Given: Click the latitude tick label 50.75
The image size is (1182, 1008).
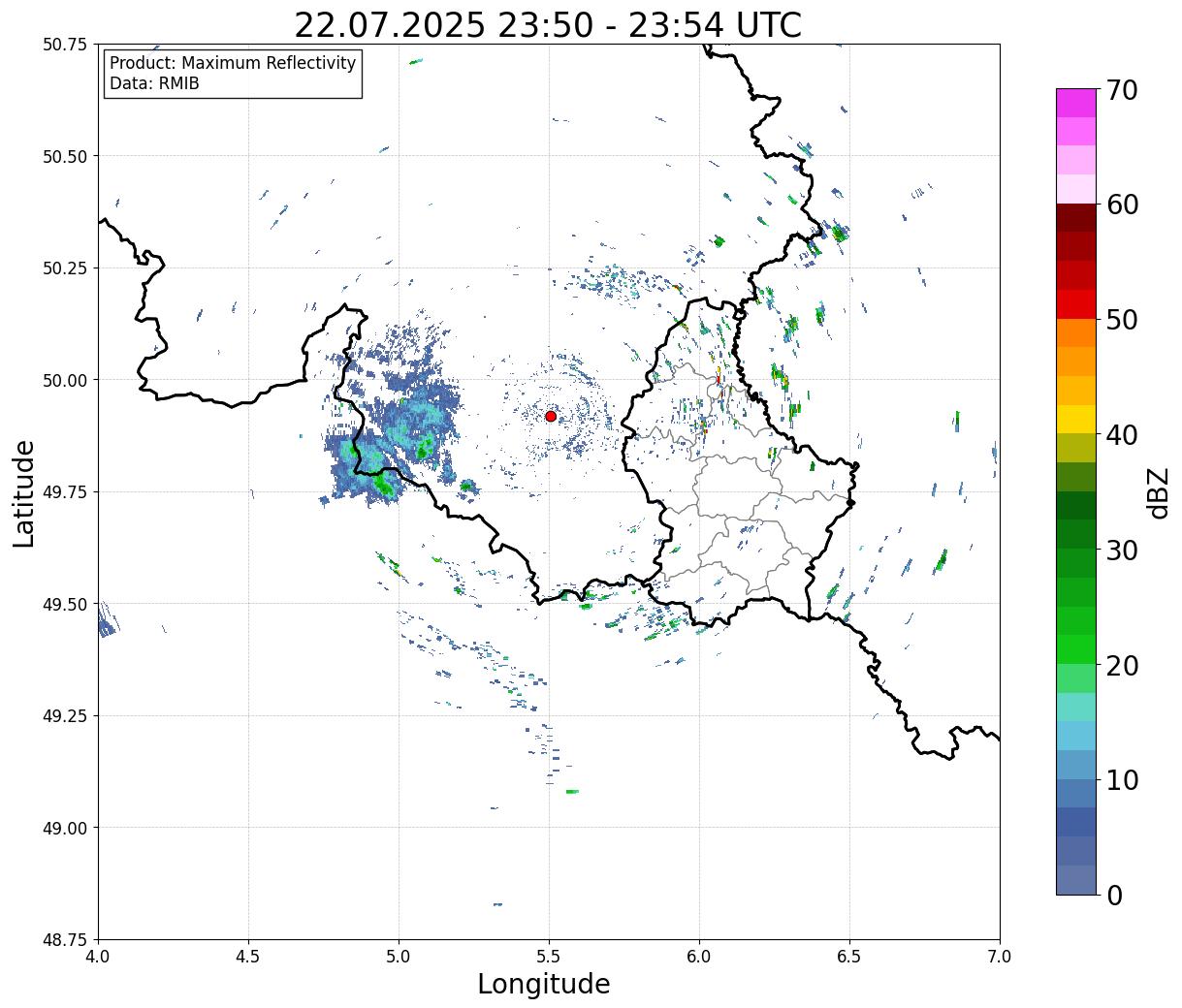Looking at the screenshot, I should (66, 45).
